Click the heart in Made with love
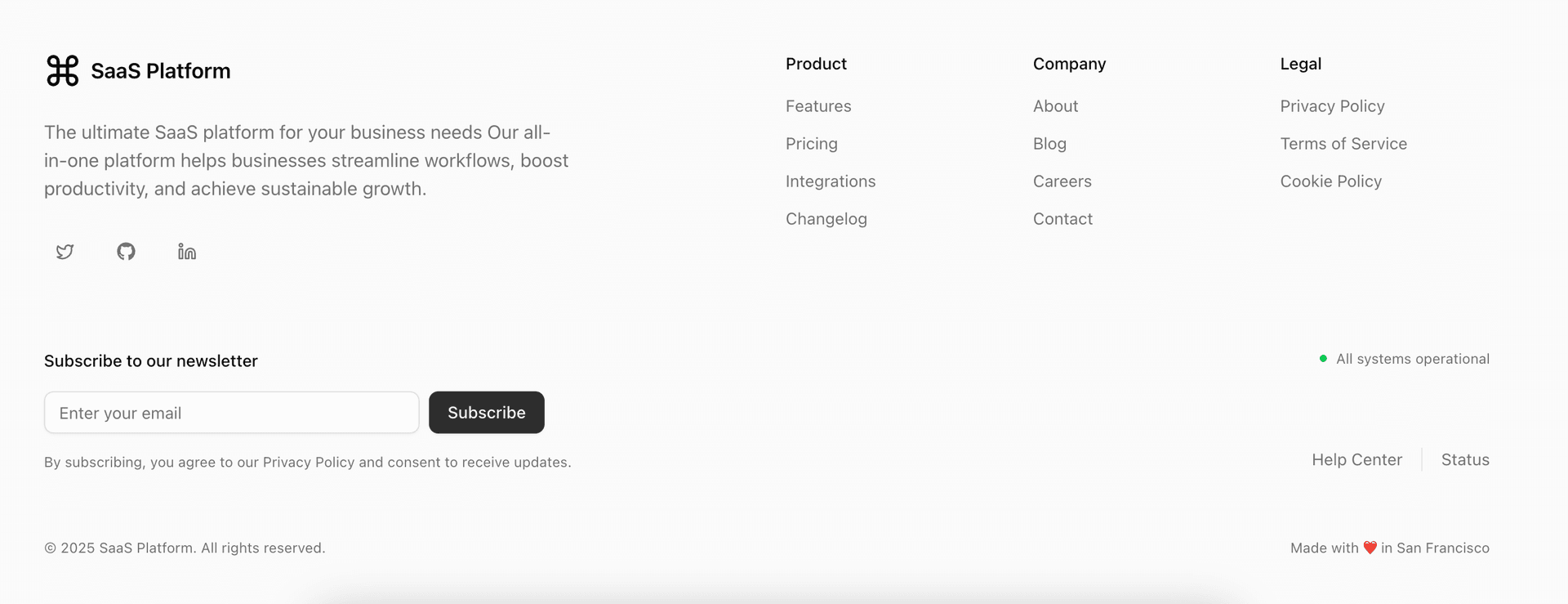The width and height of the screenshot is (1568, 604). pos(1369,548)
